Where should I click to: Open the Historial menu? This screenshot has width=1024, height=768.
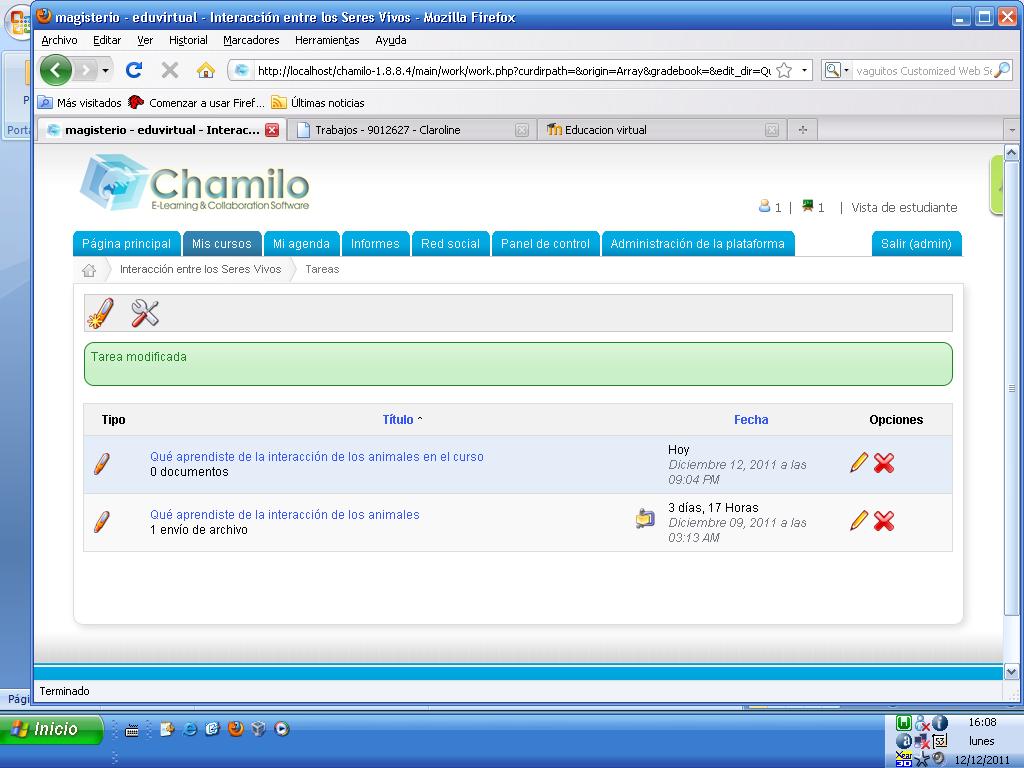(x=188, y=40)
